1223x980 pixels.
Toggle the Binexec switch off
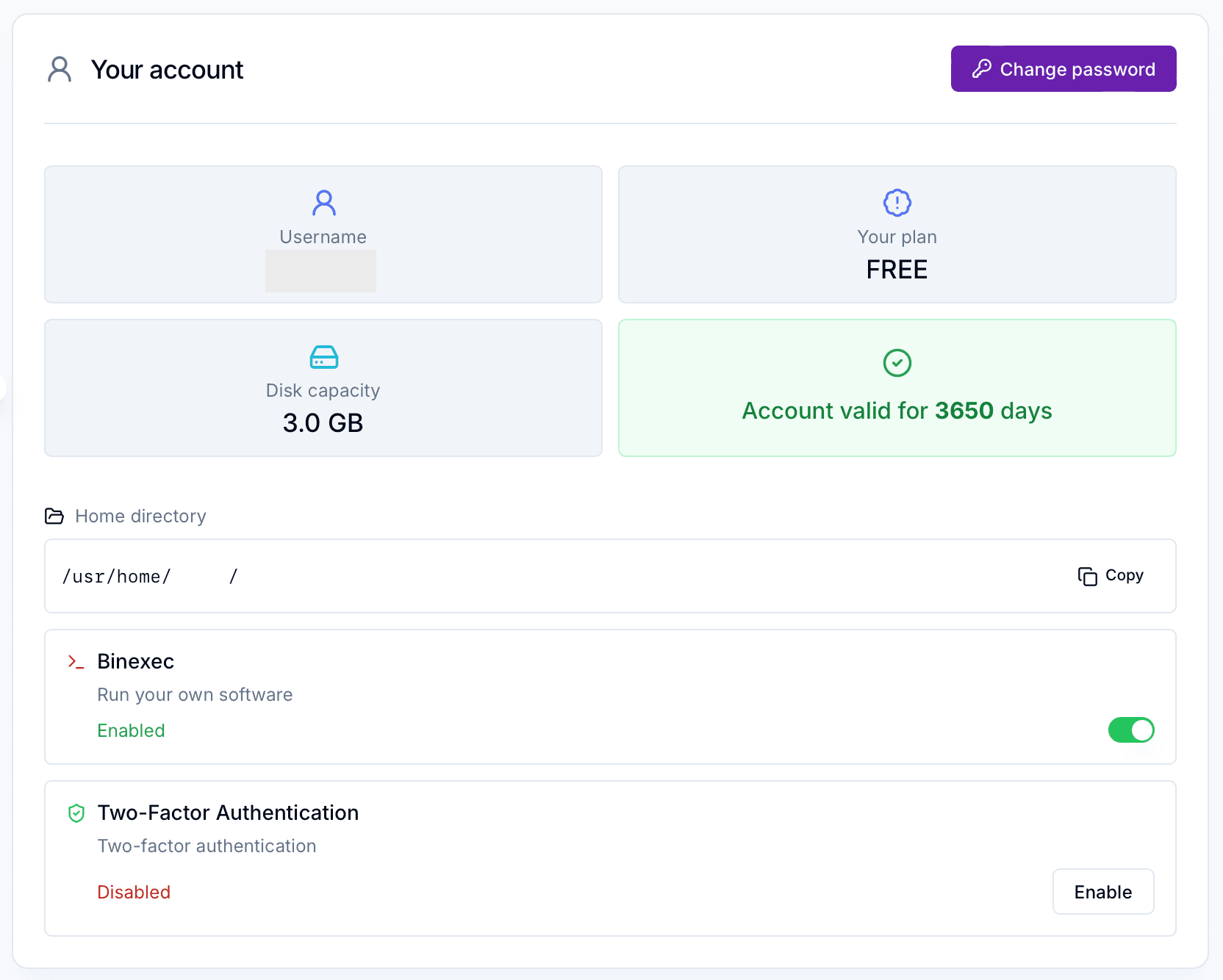coord(1131,730)
